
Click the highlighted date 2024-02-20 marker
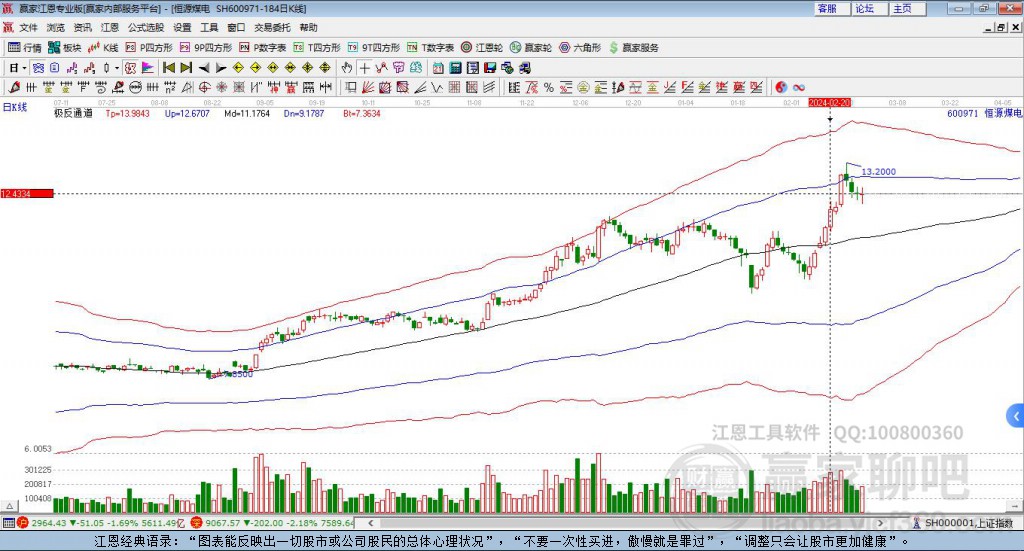pyautogui.click(x=830, y=103)
